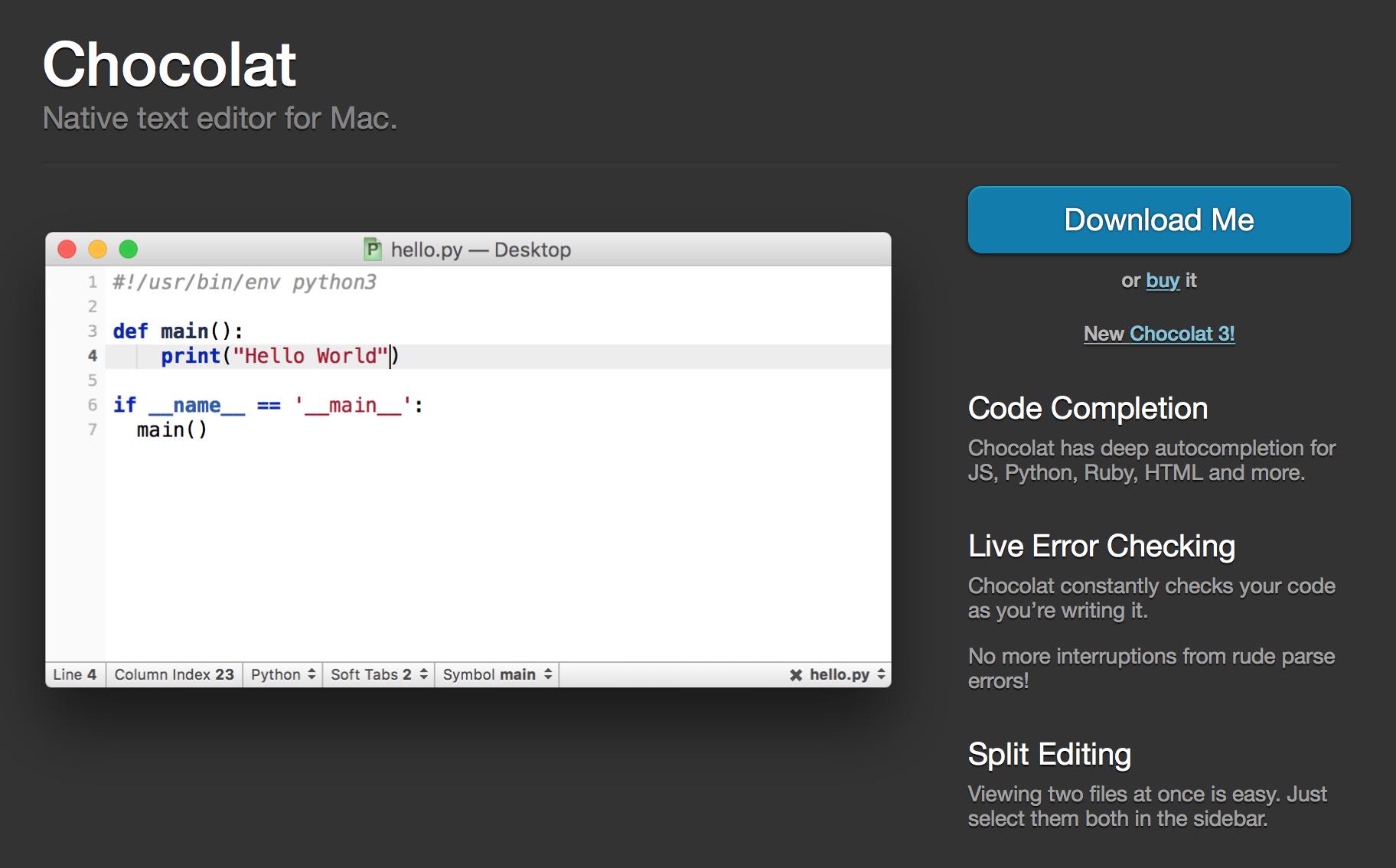Image resolution: width=1396 pixels, height=868 pixels.
Task: Click line number 7 in the gutter
Action: point(93,429)
